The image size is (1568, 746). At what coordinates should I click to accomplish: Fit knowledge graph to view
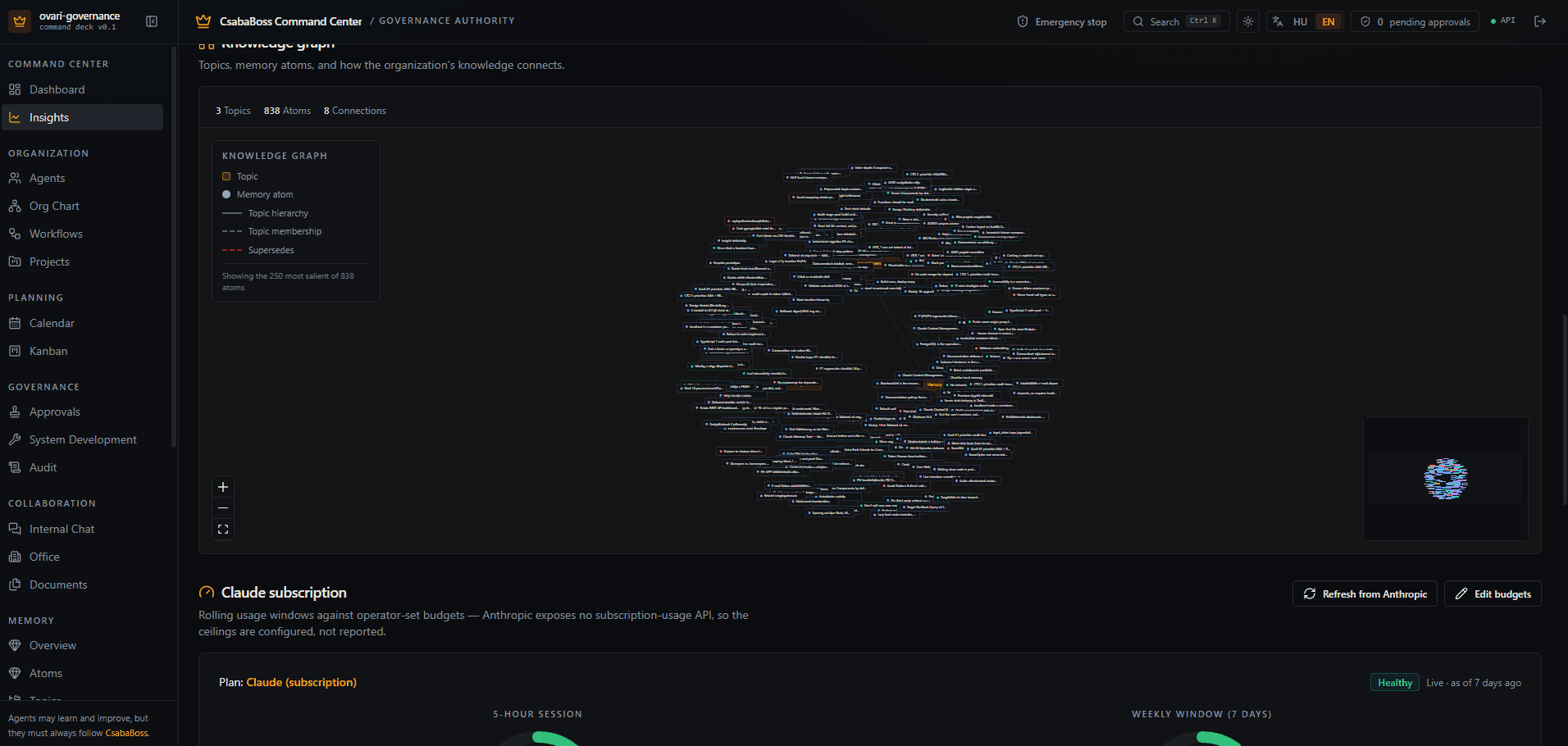[223, 530]
